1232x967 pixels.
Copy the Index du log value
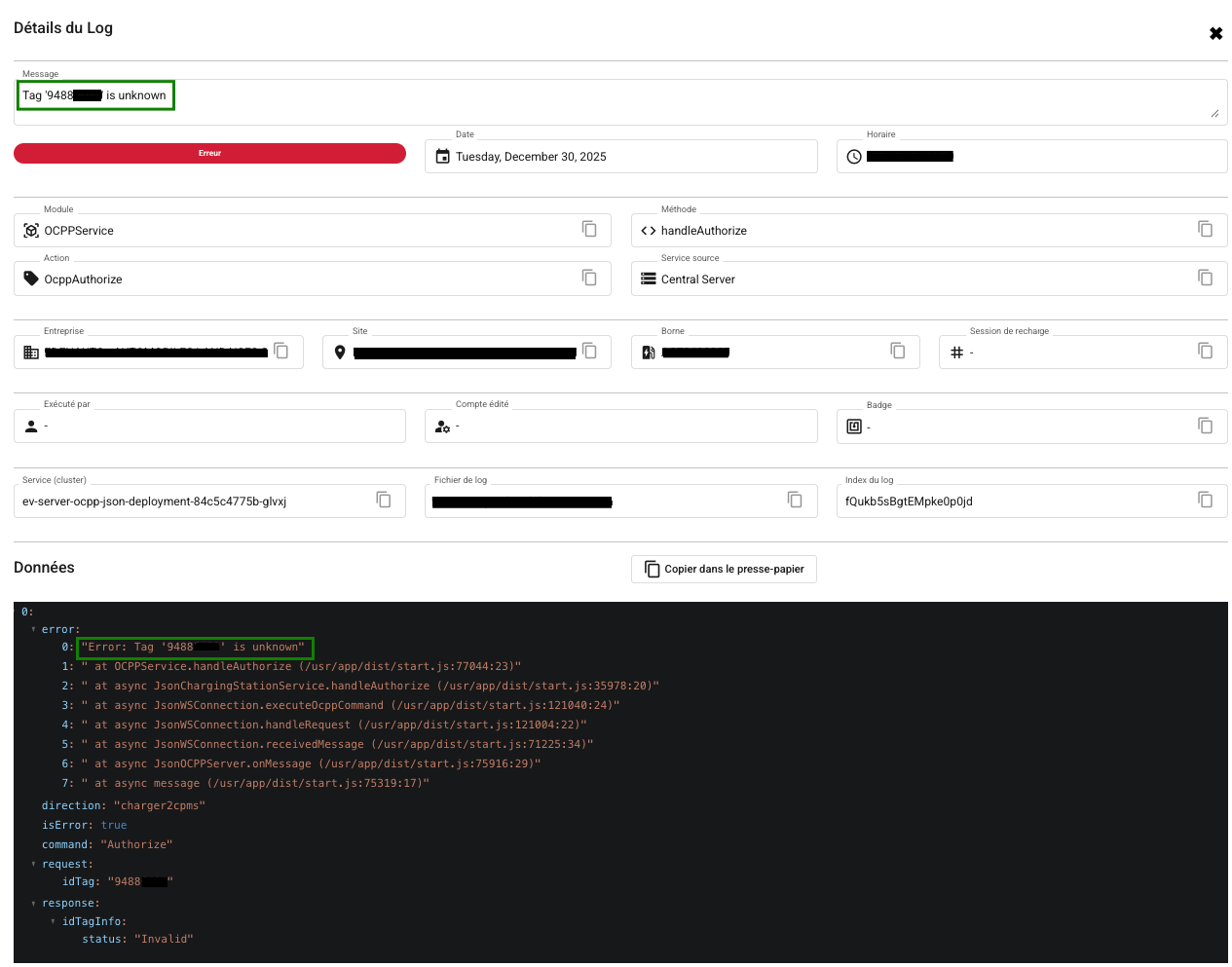click(1205, 500)
